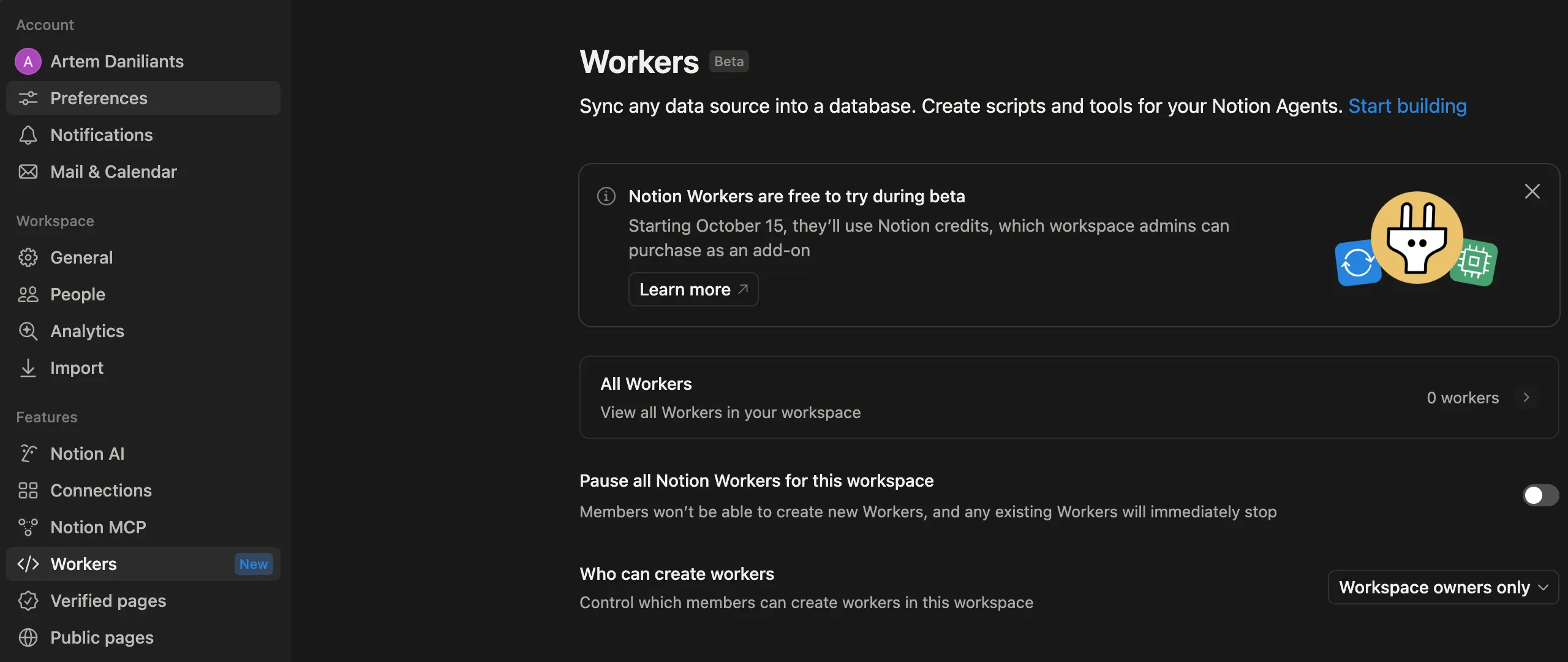The image size is (1568, 662).
Task: Open Workspace owners only dropdown
Action: [x=1443, y=587]
